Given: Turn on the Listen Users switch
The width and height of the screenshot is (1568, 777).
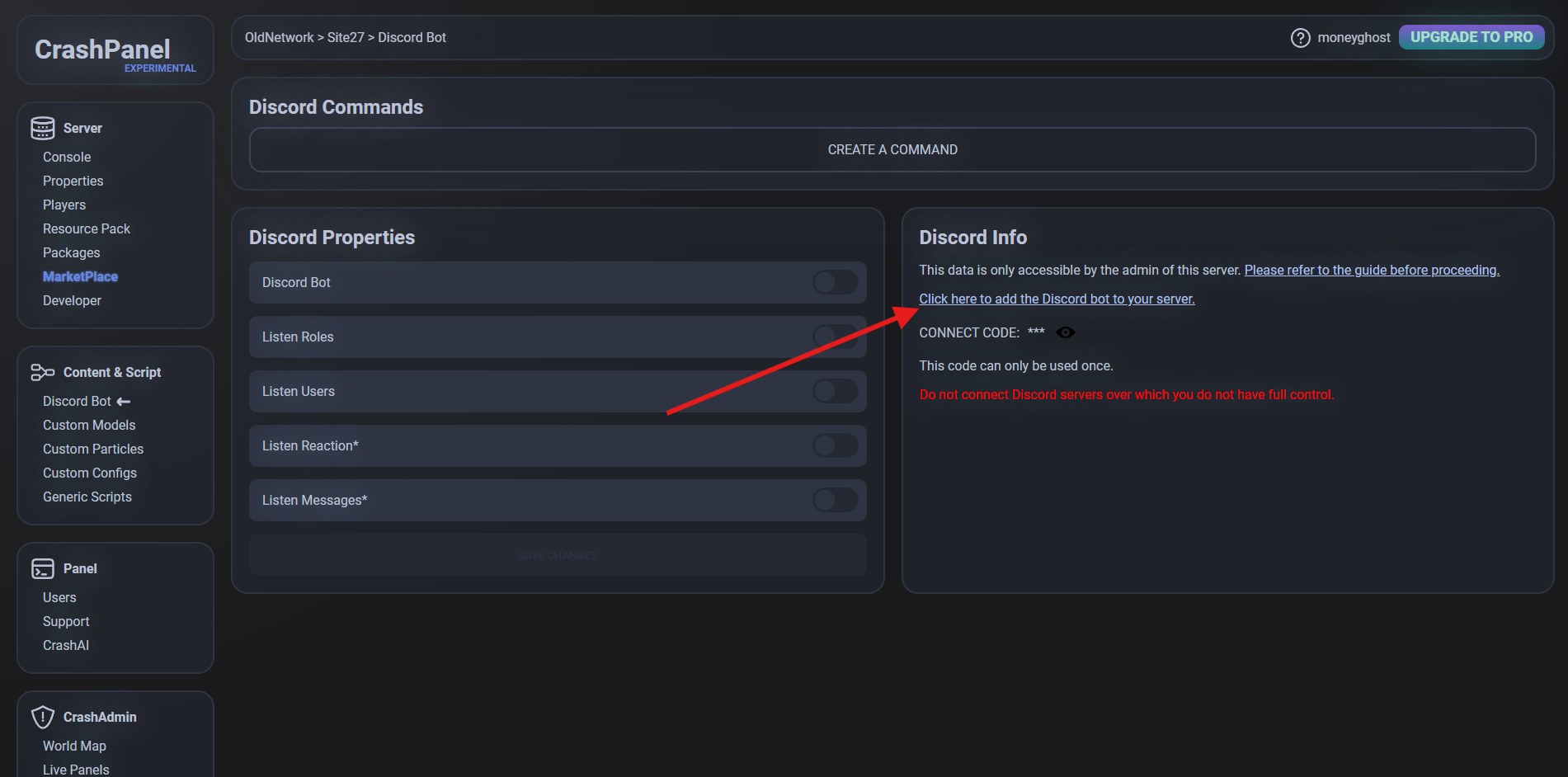Looking at the screenshot, I should pos(835,391).
